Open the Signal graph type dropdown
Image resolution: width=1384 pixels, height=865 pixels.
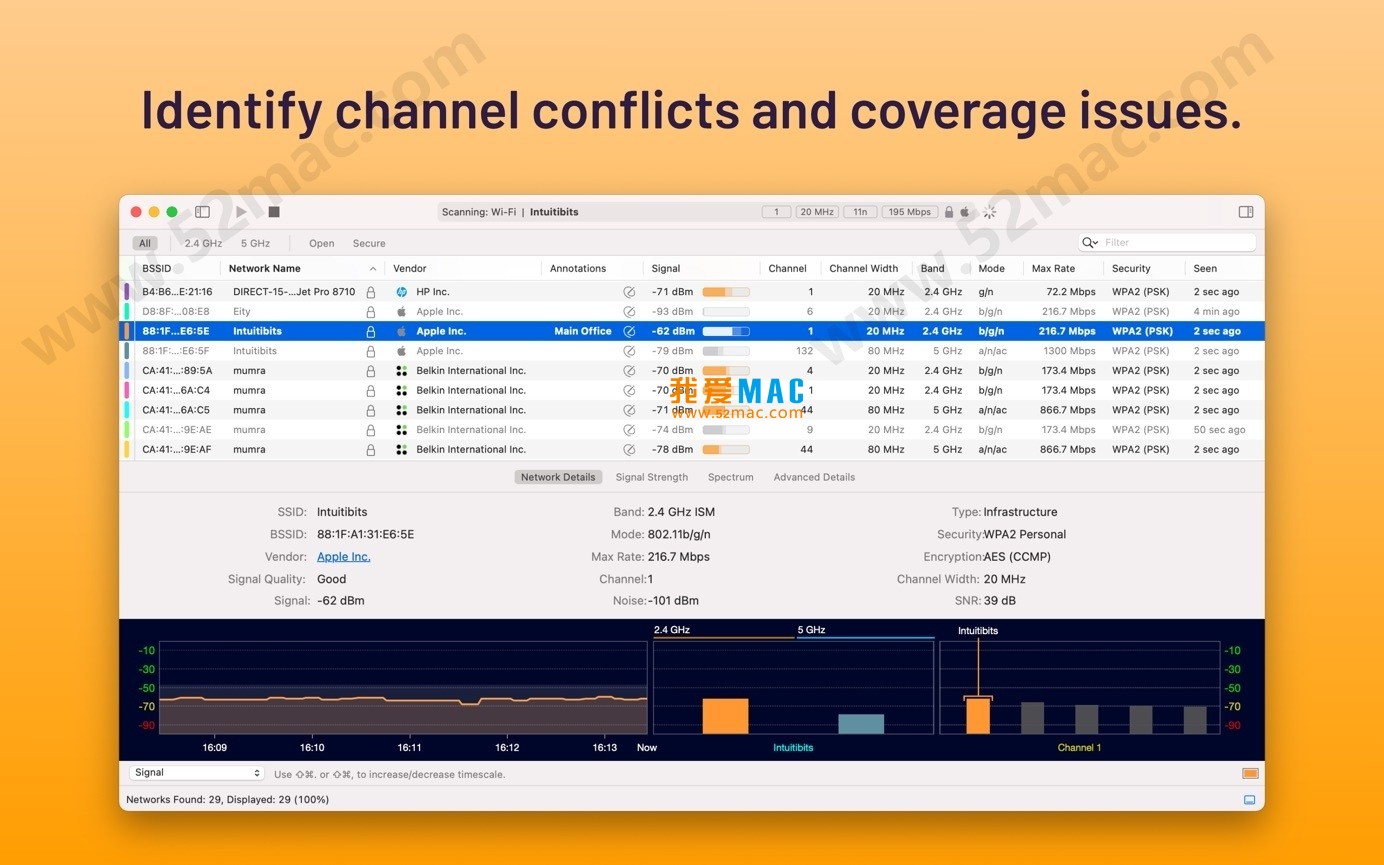click(x=196, y=773)
